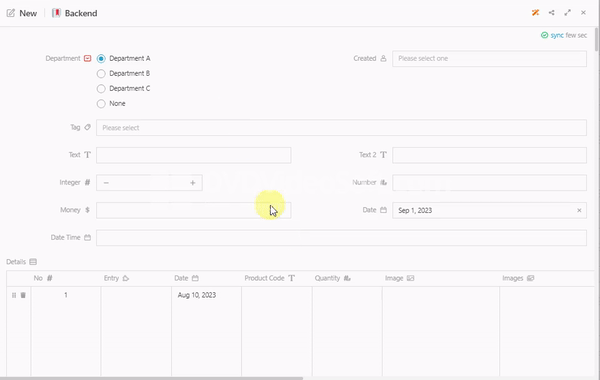Select the Department A radio button
The image size is (600, 380).
tap(101, 59)
